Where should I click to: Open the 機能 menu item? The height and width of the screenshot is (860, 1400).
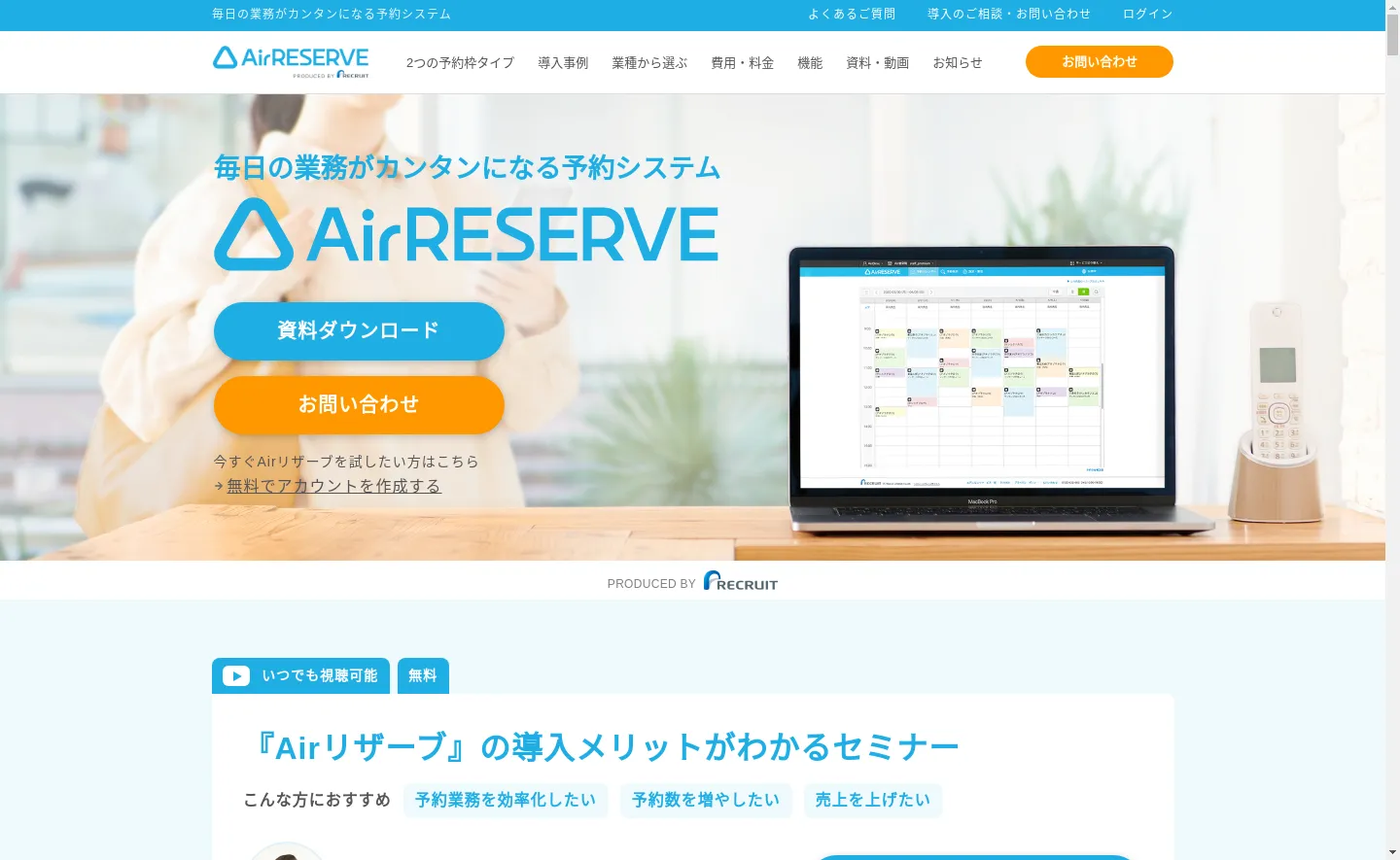click(810, 63)
